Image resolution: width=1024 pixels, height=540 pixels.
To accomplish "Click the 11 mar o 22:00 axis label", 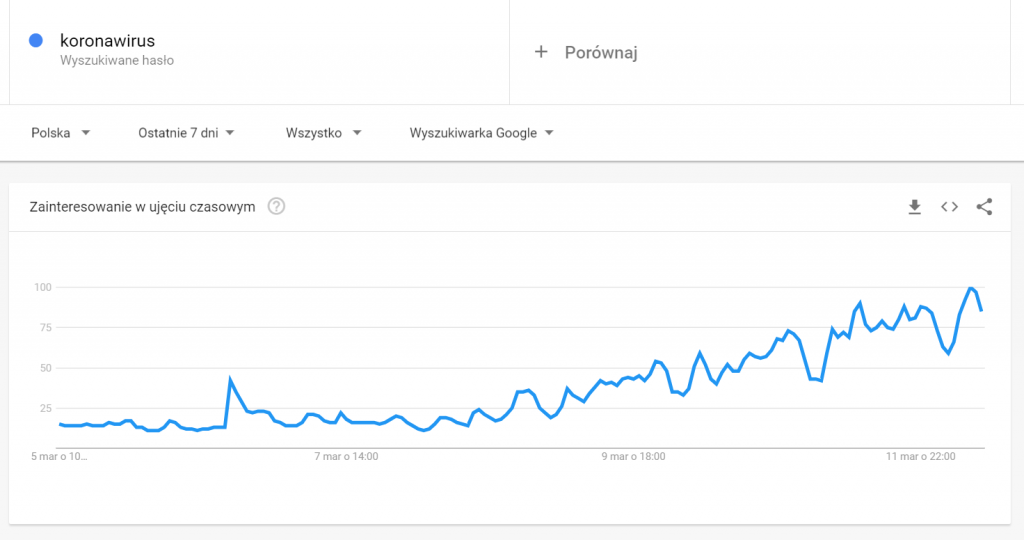I will pos(920,457).
